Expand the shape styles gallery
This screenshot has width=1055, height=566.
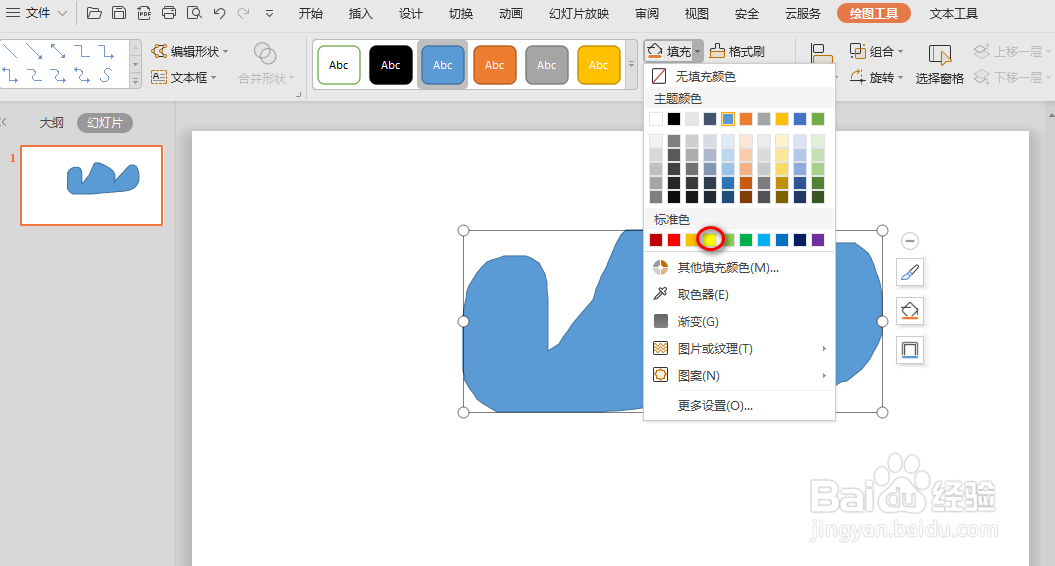pos(631,65)
